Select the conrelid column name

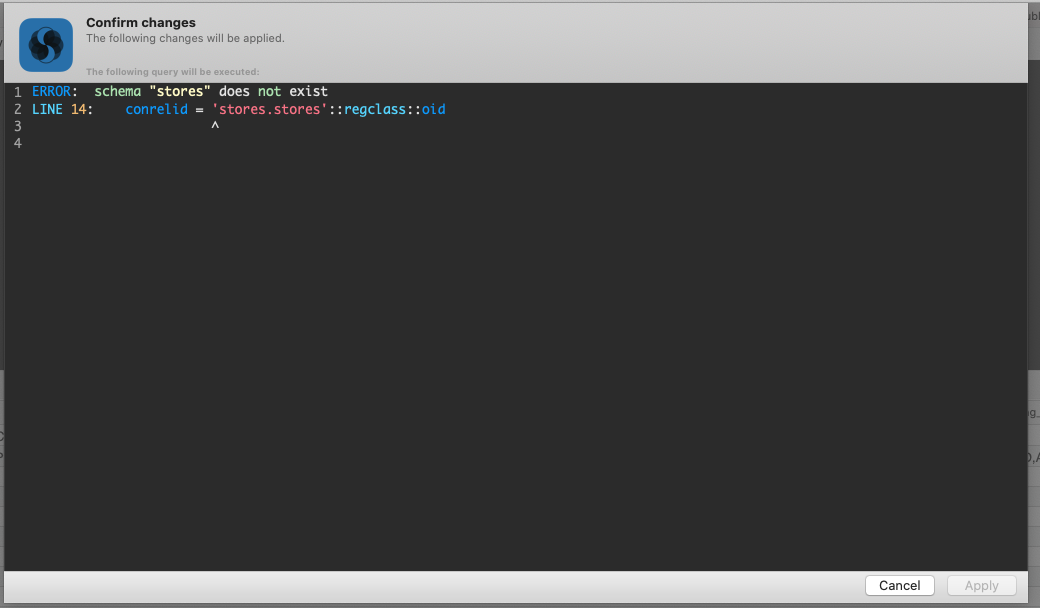(156, 109)
